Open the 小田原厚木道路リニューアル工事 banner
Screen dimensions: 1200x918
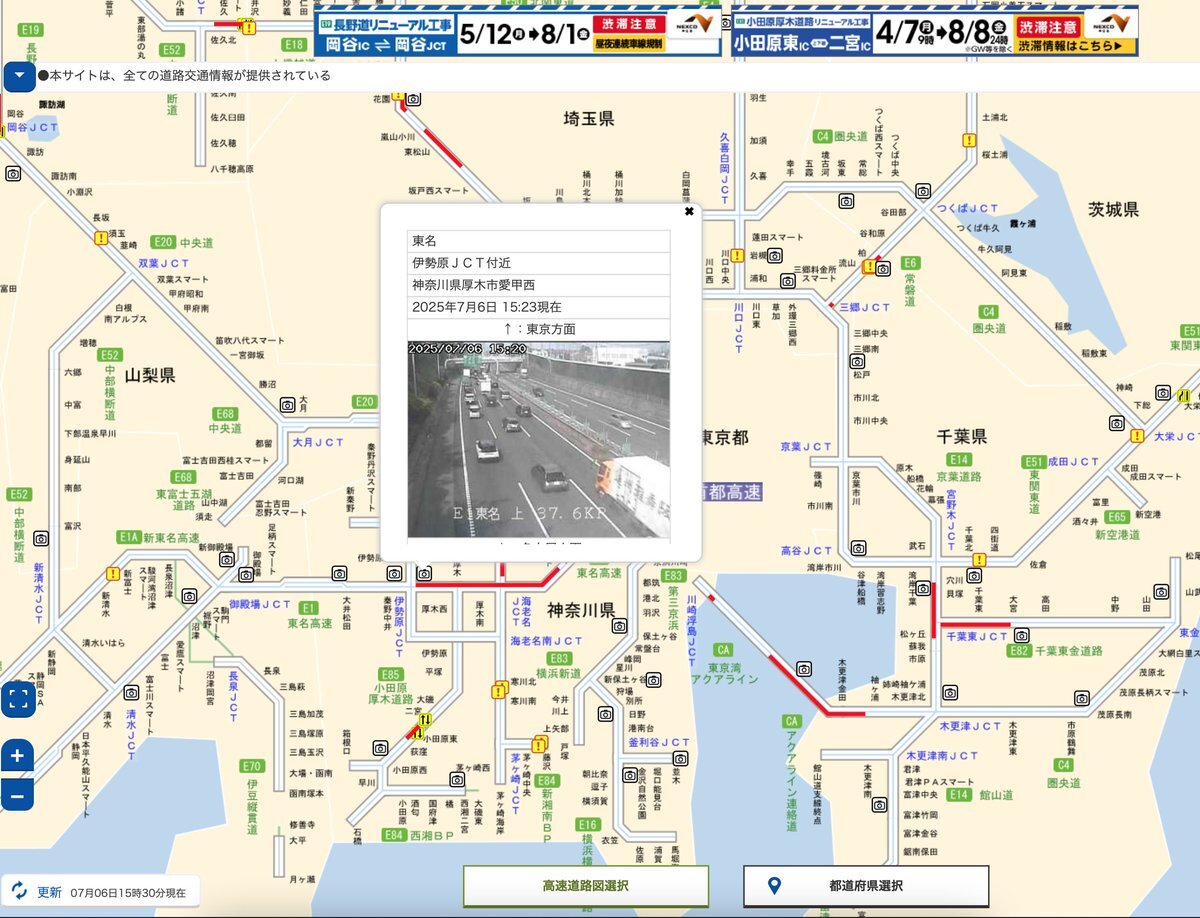[x=936, y=33]
